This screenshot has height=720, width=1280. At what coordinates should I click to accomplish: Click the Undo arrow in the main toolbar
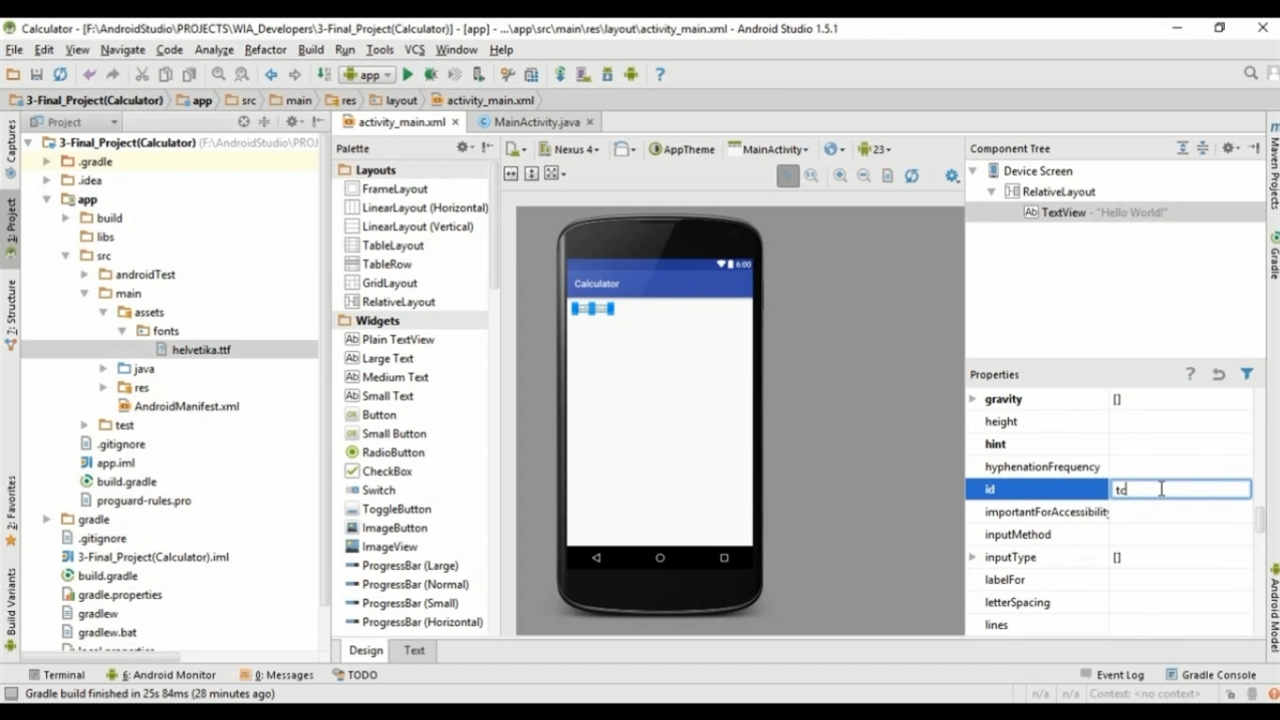click(x=90, y=75)
